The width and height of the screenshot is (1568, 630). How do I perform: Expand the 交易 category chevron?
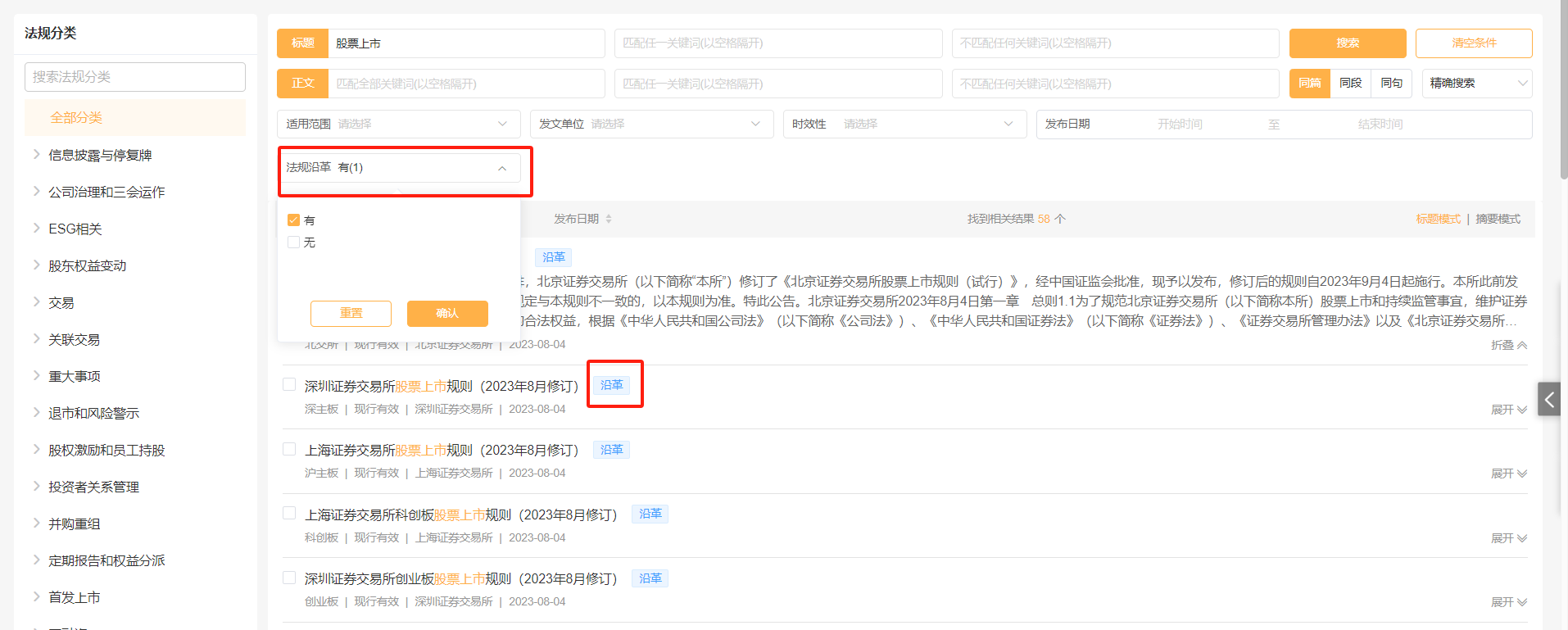point(36,301)
